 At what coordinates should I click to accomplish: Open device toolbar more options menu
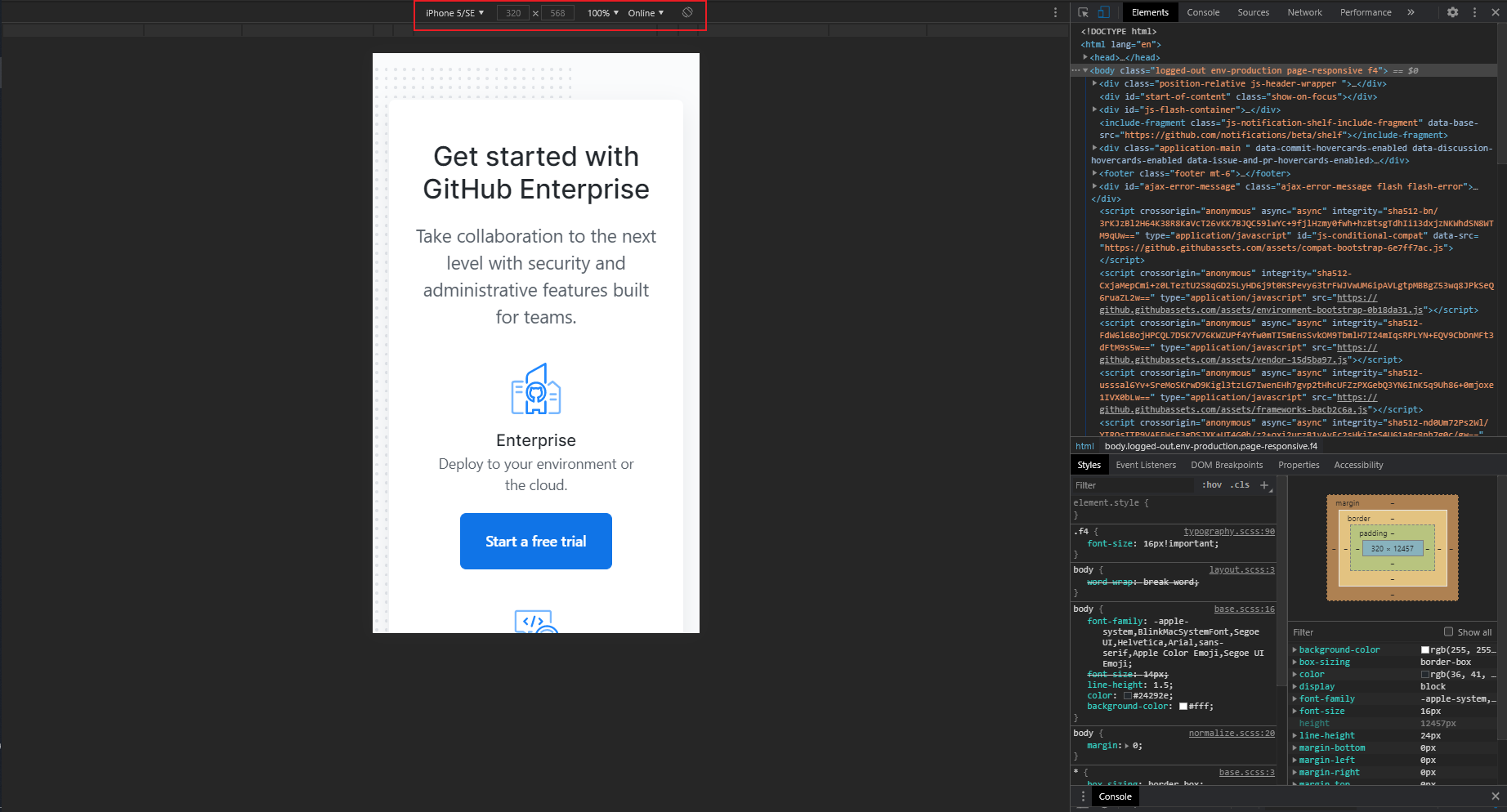coord(1055,12)
